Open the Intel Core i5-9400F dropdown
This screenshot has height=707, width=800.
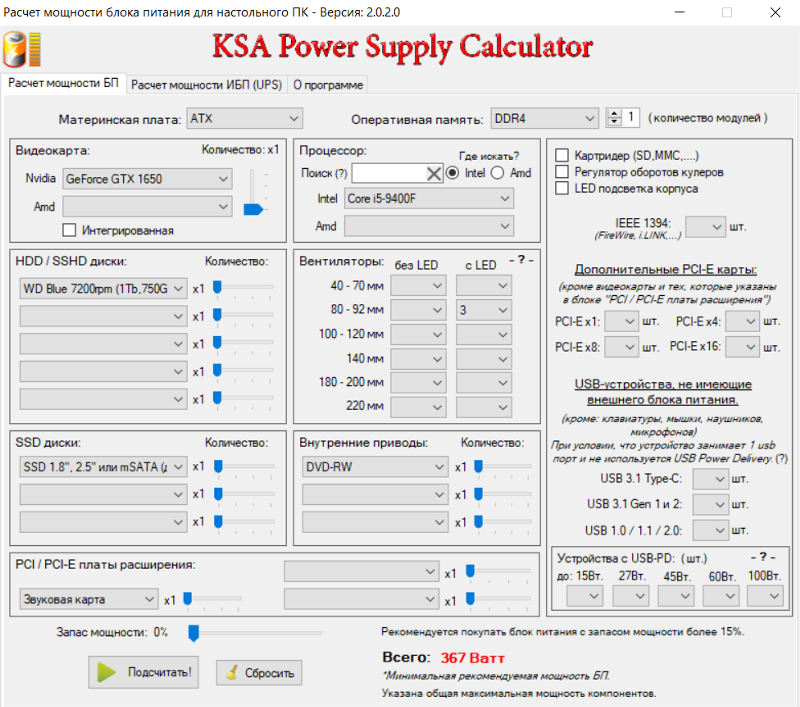(x=429, y=198)
